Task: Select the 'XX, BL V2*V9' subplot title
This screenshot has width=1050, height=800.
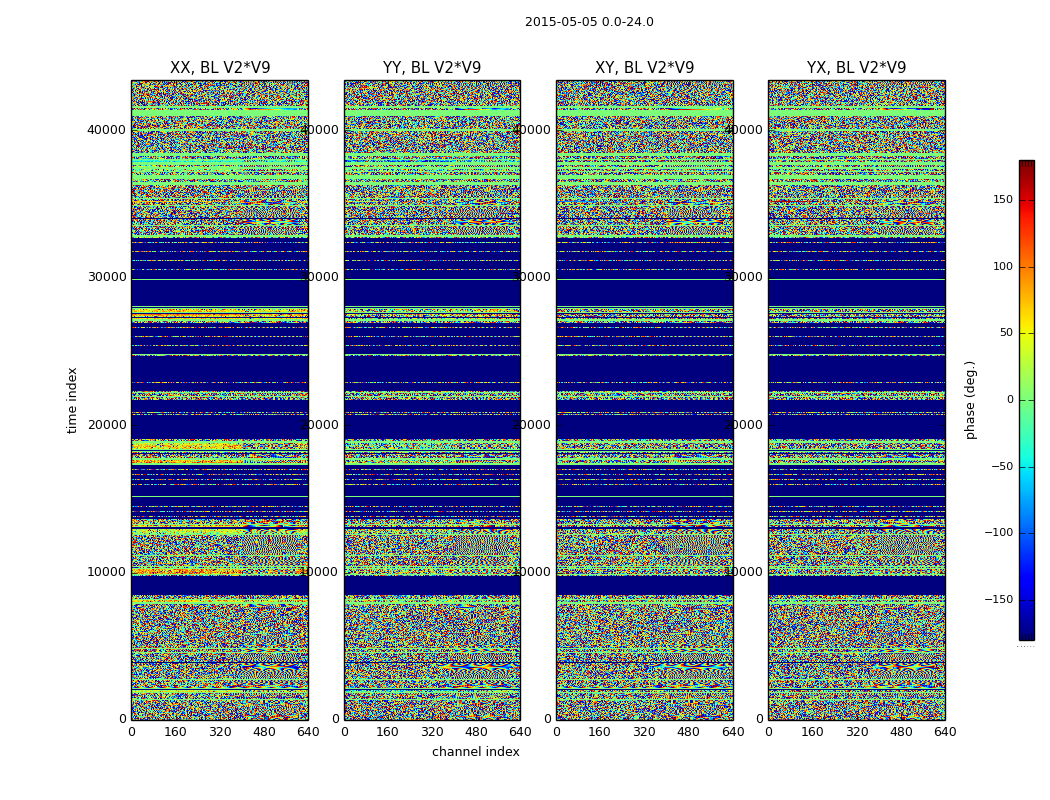Action: pos(220,68)
